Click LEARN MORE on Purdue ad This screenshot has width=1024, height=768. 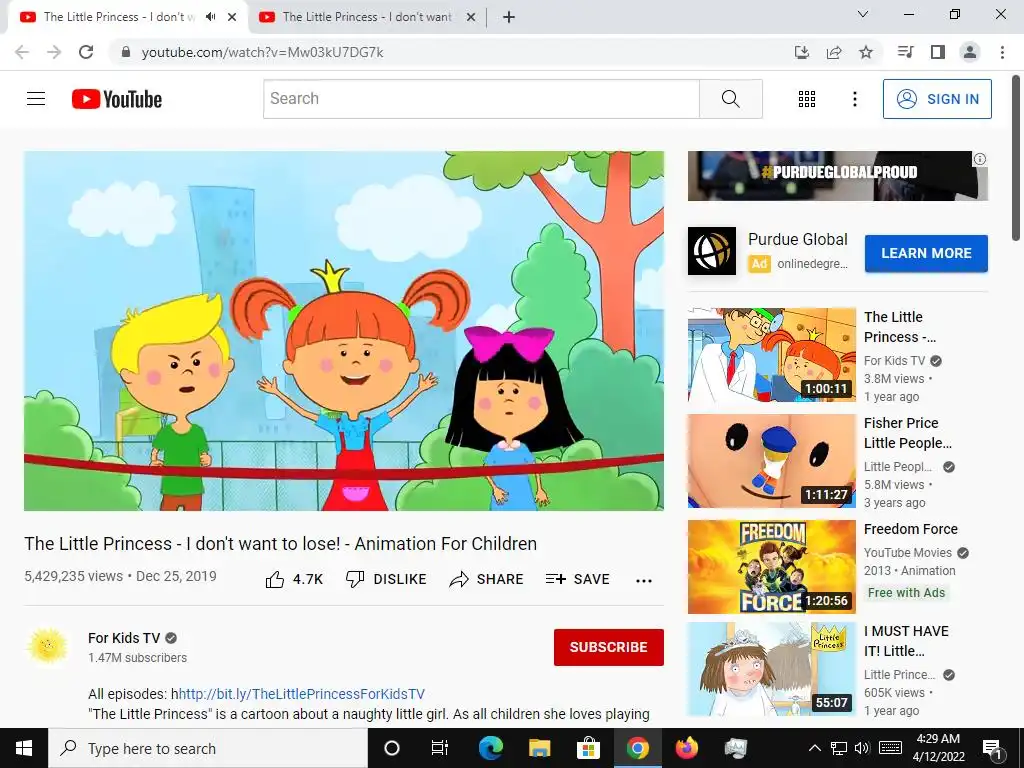pyautogui.click(x=926, y=253)
